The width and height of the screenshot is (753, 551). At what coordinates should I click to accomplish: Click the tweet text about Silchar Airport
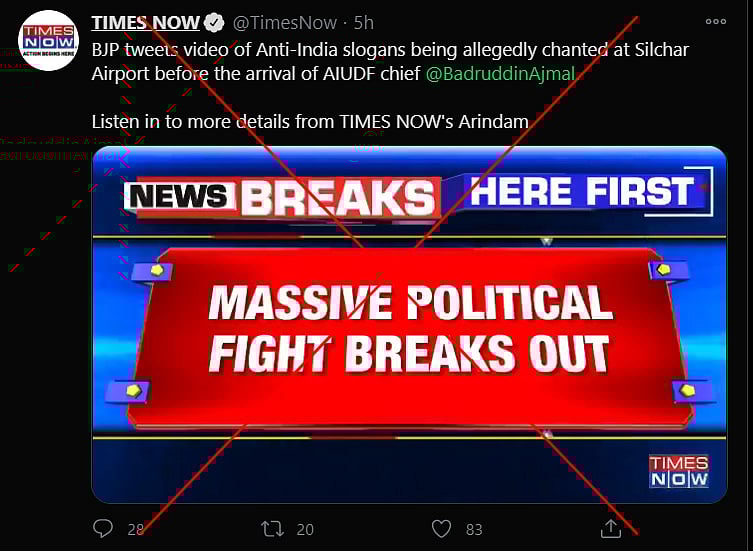pyautogui.click(x=390, y=62)
